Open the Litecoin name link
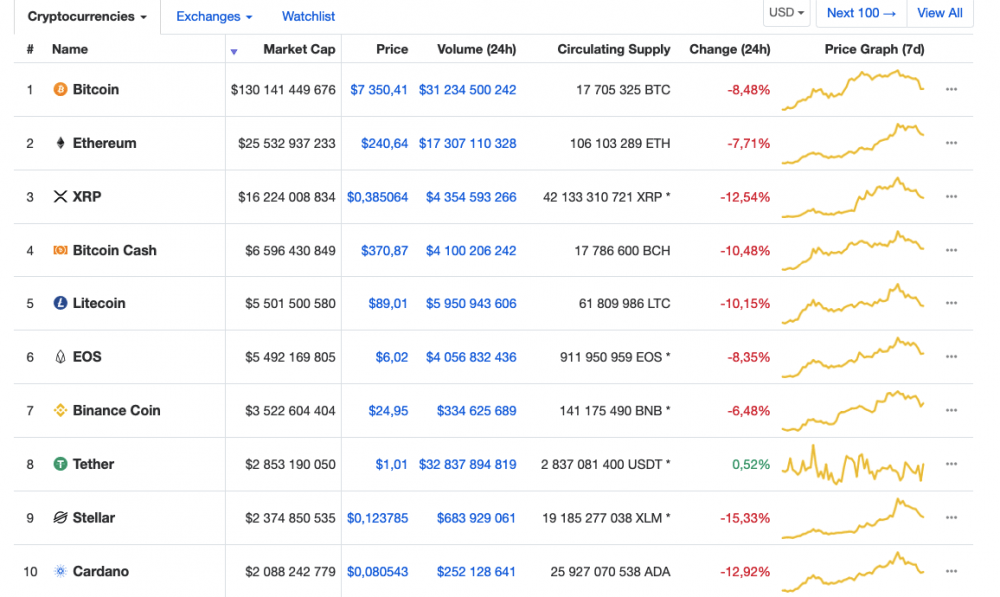Screen dimensions: 1000x597 (99, 303)
